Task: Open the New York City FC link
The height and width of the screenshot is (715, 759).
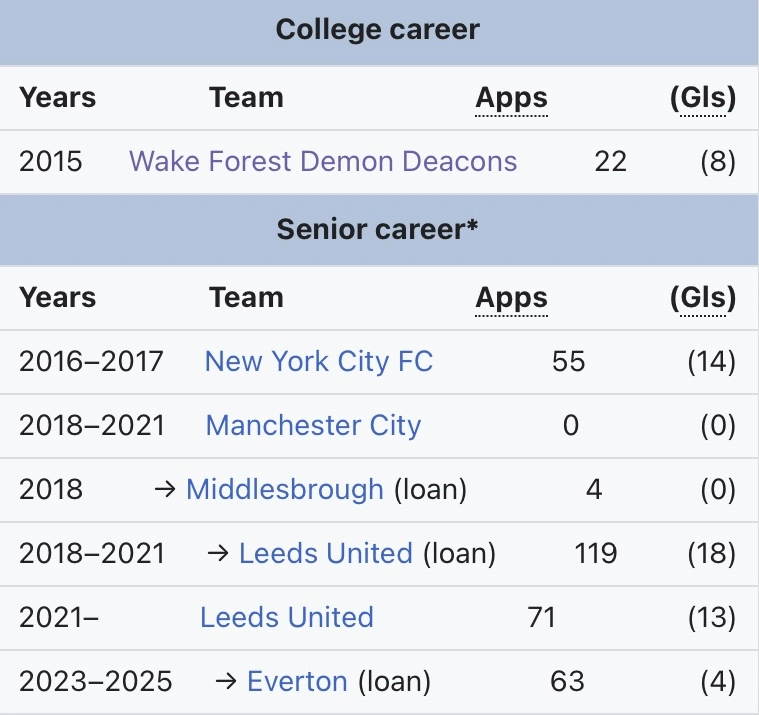Action: click(x=319, y=361)
